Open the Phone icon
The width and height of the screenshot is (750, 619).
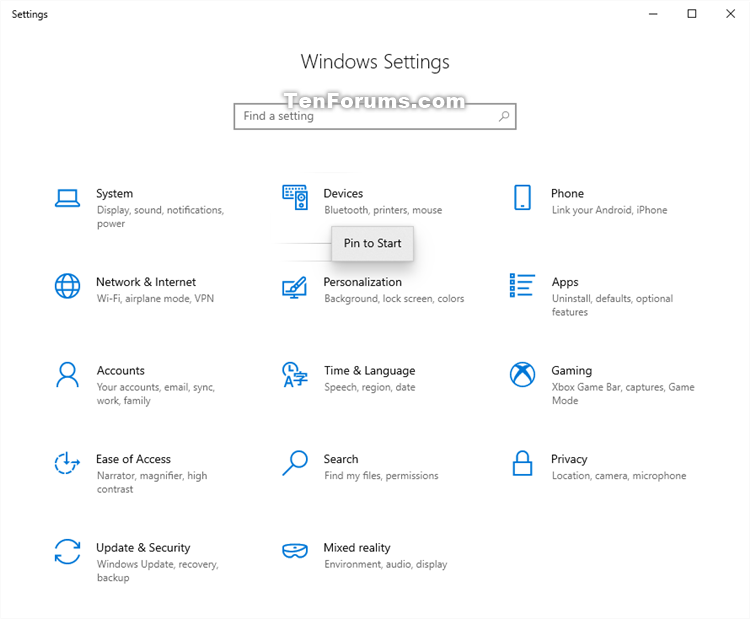click(x=522, y=197)
